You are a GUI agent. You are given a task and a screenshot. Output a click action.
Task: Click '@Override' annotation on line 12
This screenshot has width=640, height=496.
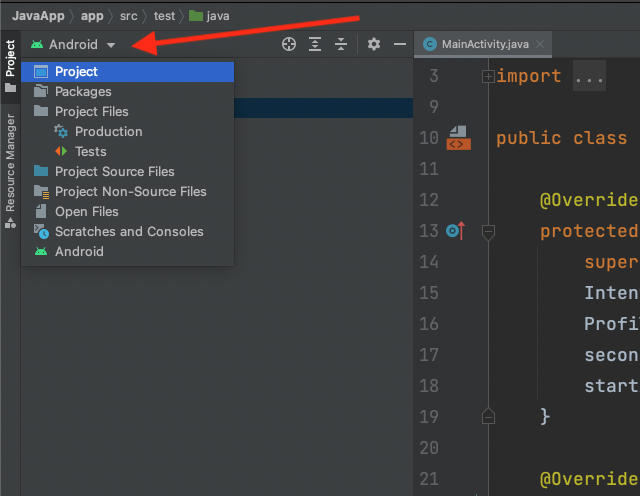click(x=589, y=200)
